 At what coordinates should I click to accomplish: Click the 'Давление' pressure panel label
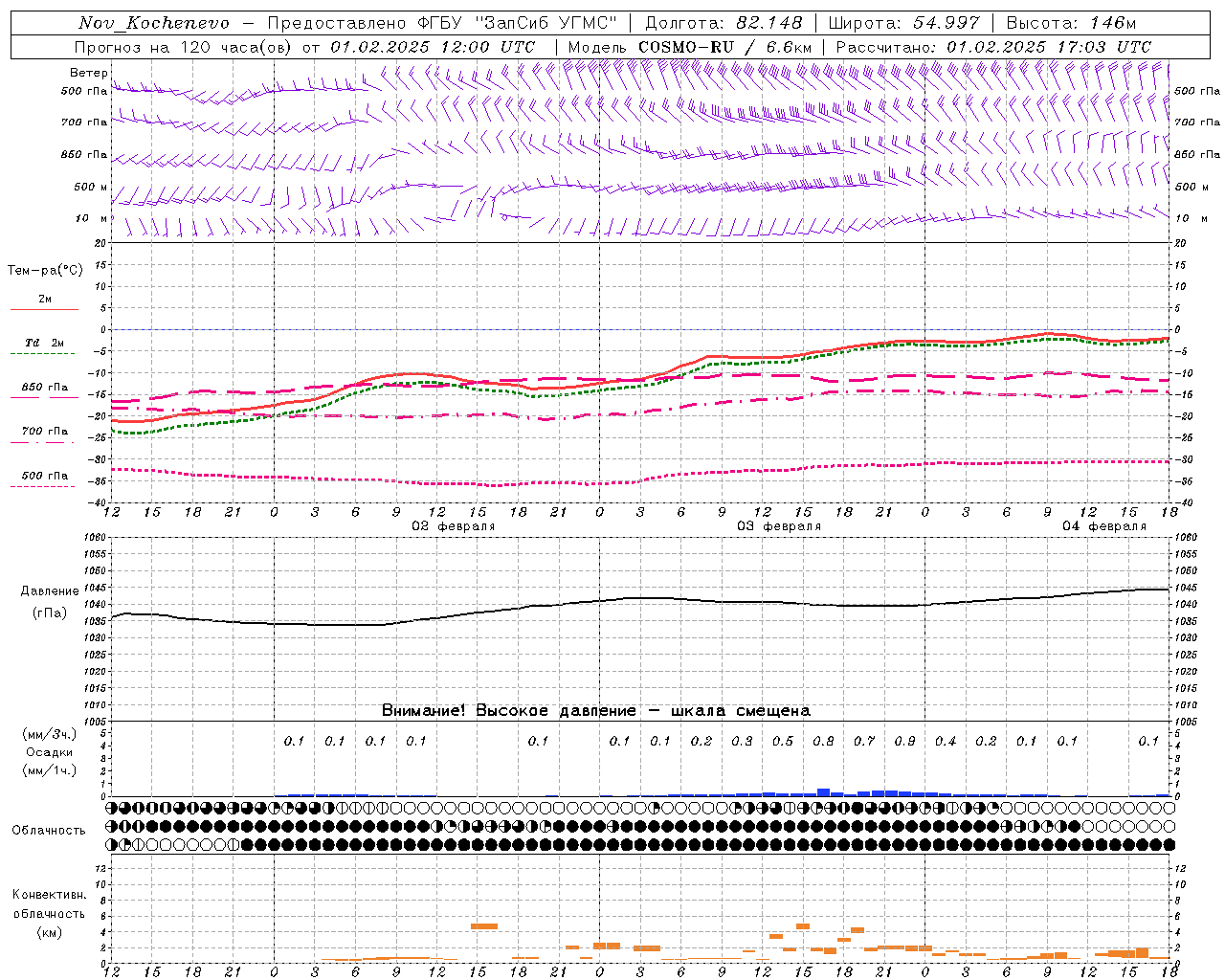50,591
